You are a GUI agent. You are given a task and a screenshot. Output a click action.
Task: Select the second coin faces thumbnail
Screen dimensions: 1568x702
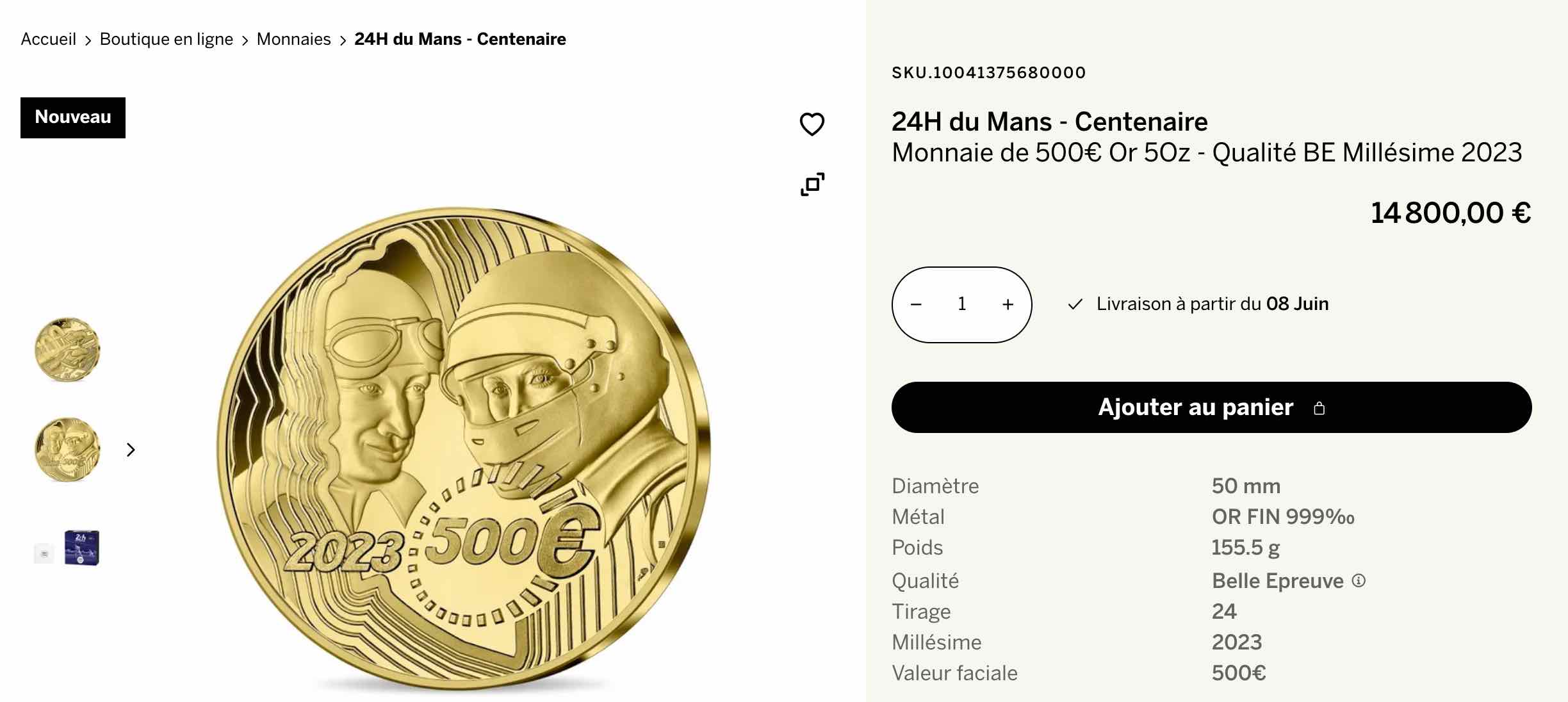point(67,450)
